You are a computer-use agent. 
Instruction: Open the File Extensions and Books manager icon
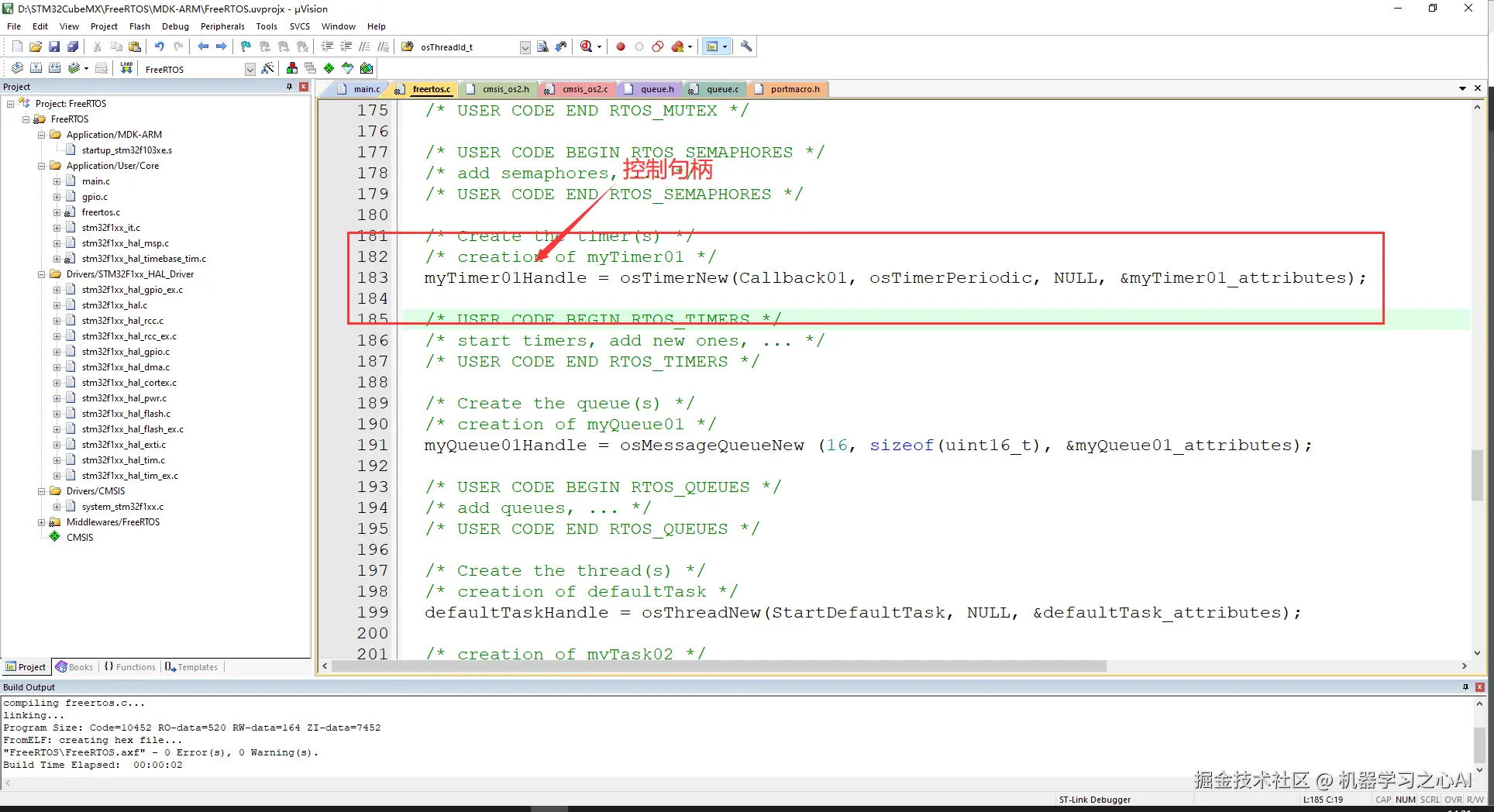pos(291,68)
